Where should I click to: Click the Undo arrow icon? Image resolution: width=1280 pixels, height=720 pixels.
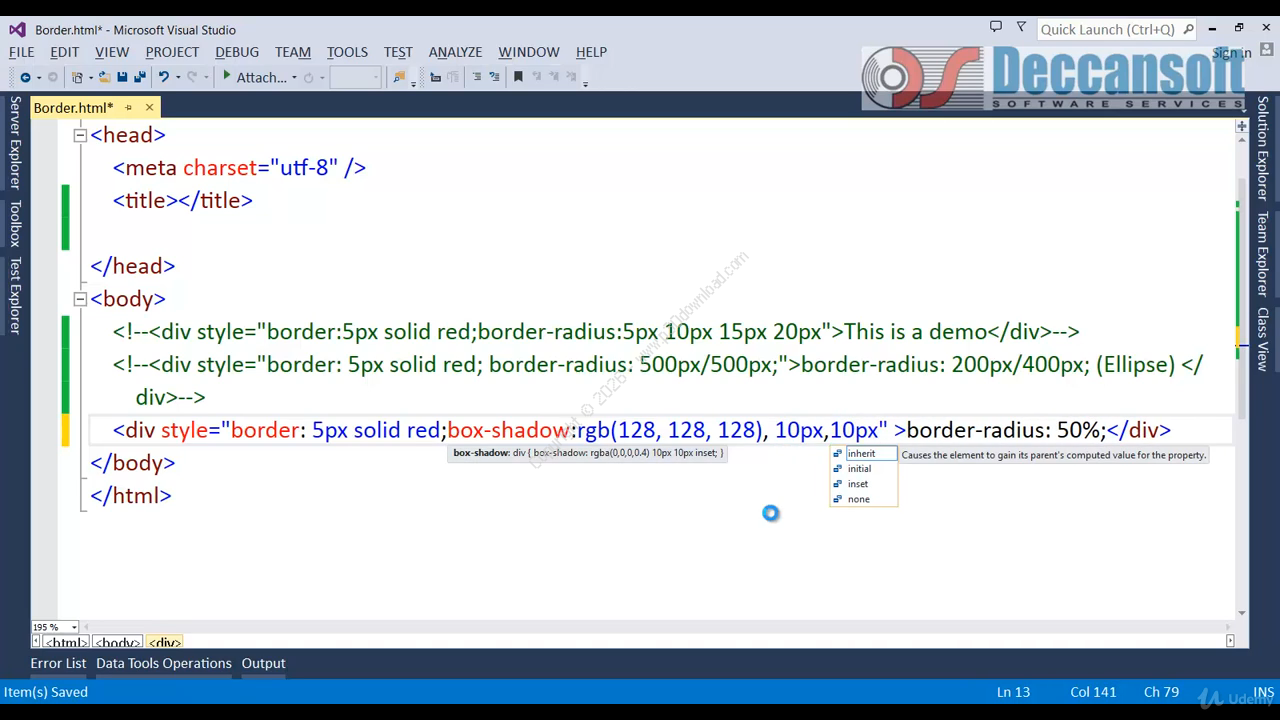pos(163,77)
